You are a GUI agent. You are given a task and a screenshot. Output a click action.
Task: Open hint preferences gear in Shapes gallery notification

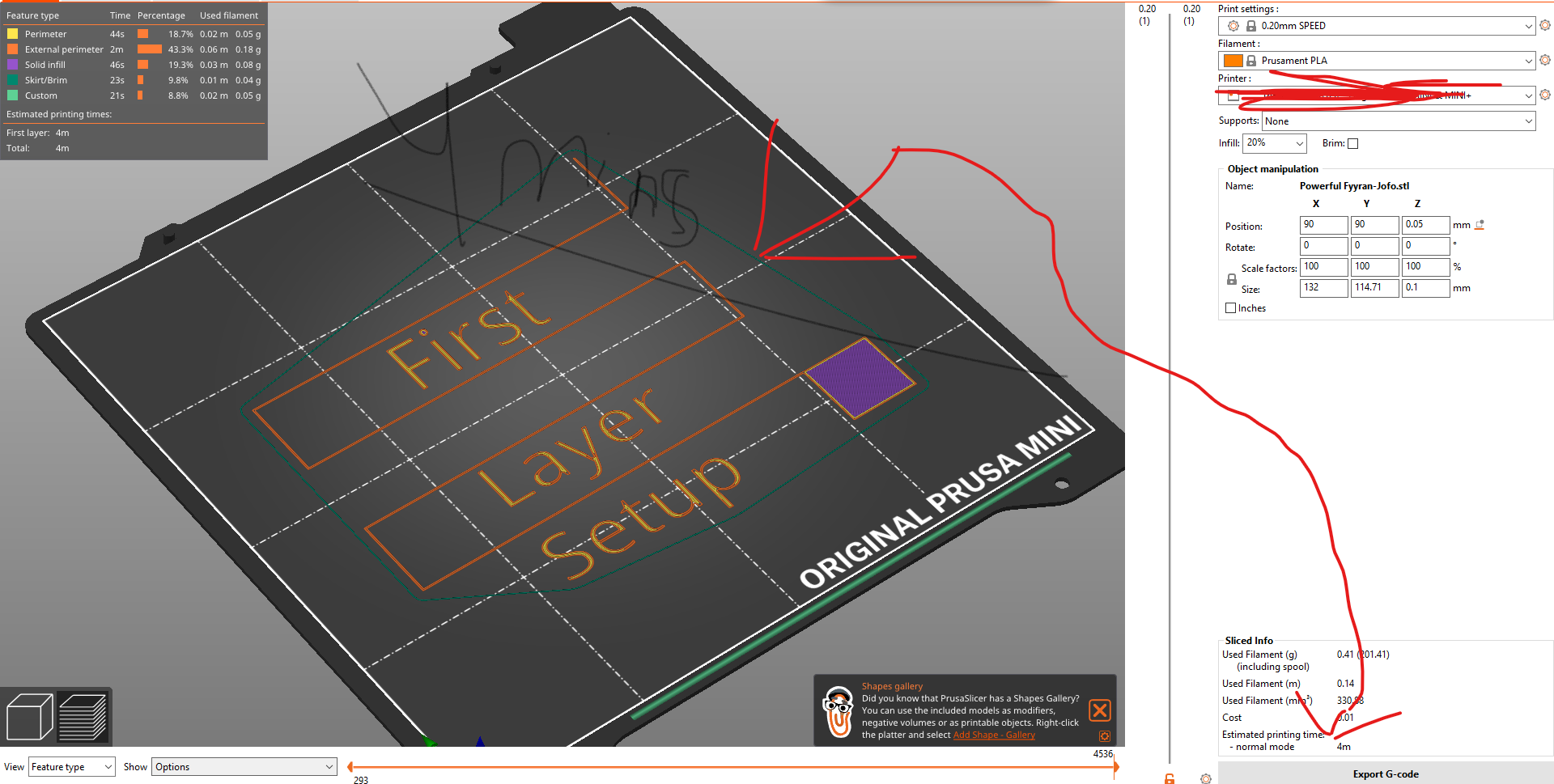1105,736
